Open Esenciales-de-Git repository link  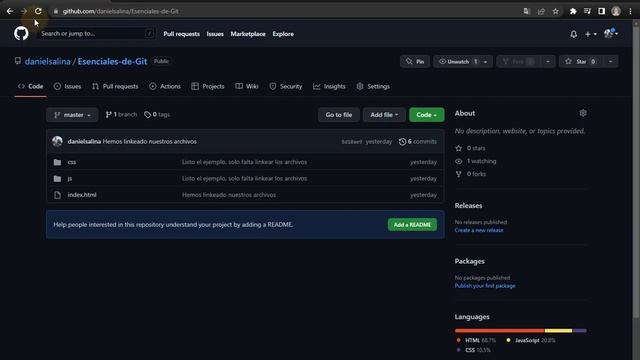112,61
